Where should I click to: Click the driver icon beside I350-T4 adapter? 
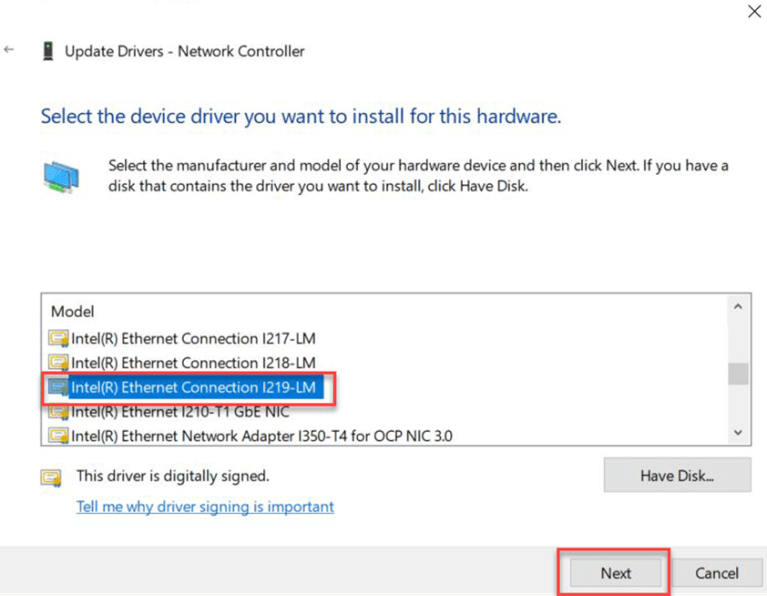tap(59, 435)
